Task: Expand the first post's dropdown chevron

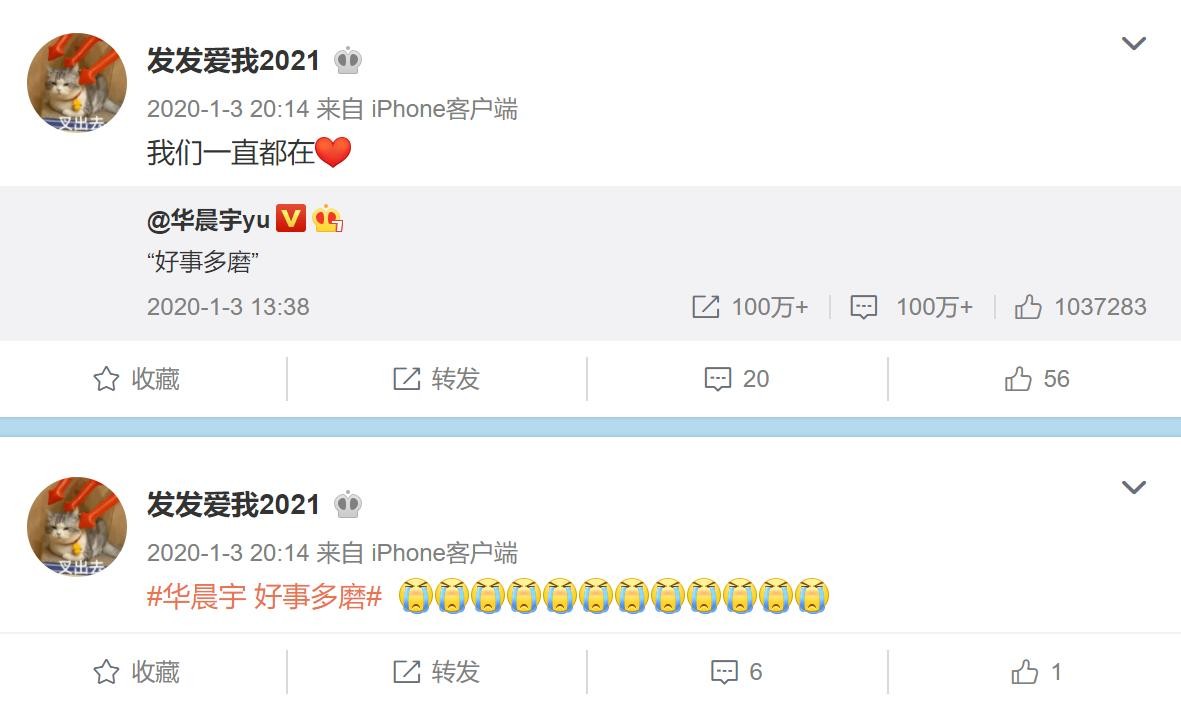Action: pos(1134,43)
